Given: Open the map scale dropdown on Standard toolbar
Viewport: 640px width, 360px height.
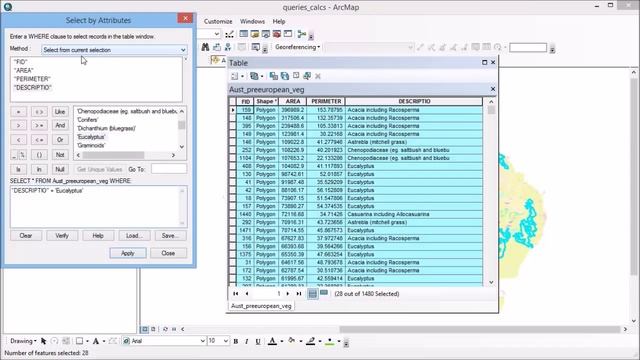Looking at the screenshot, I should [216, 34].
